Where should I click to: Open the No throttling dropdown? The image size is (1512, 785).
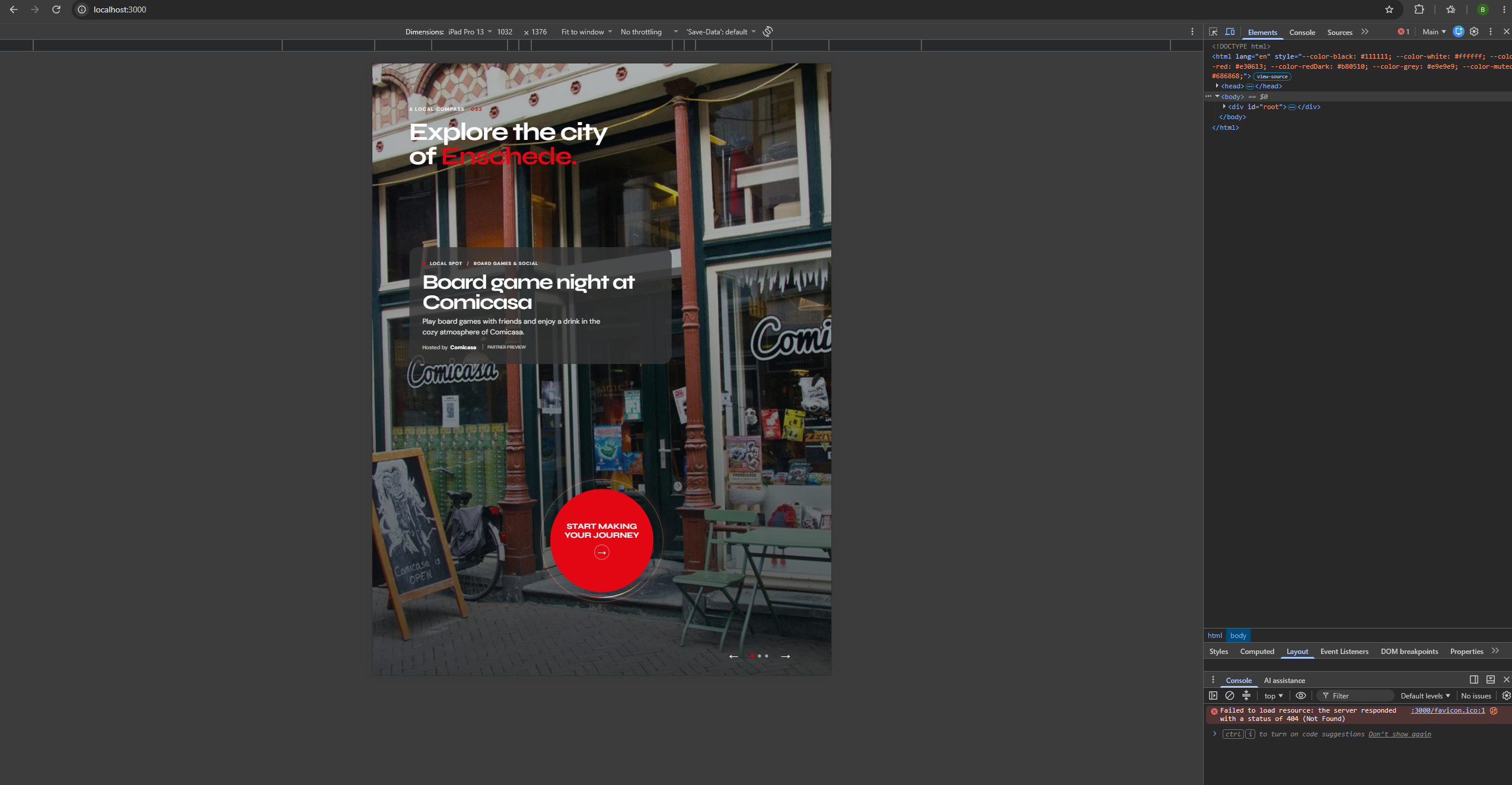tap(649, 32)
